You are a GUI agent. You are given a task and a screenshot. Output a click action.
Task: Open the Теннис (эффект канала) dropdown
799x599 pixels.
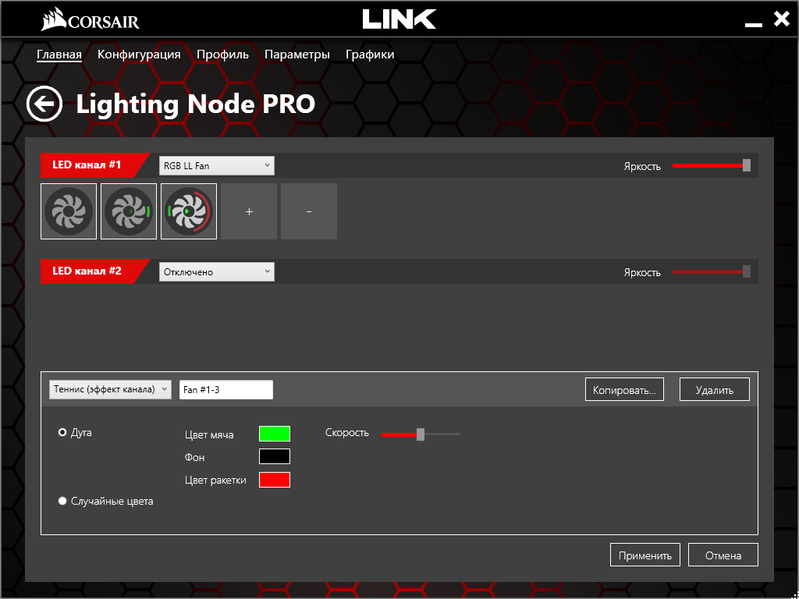tap(110, 390)
